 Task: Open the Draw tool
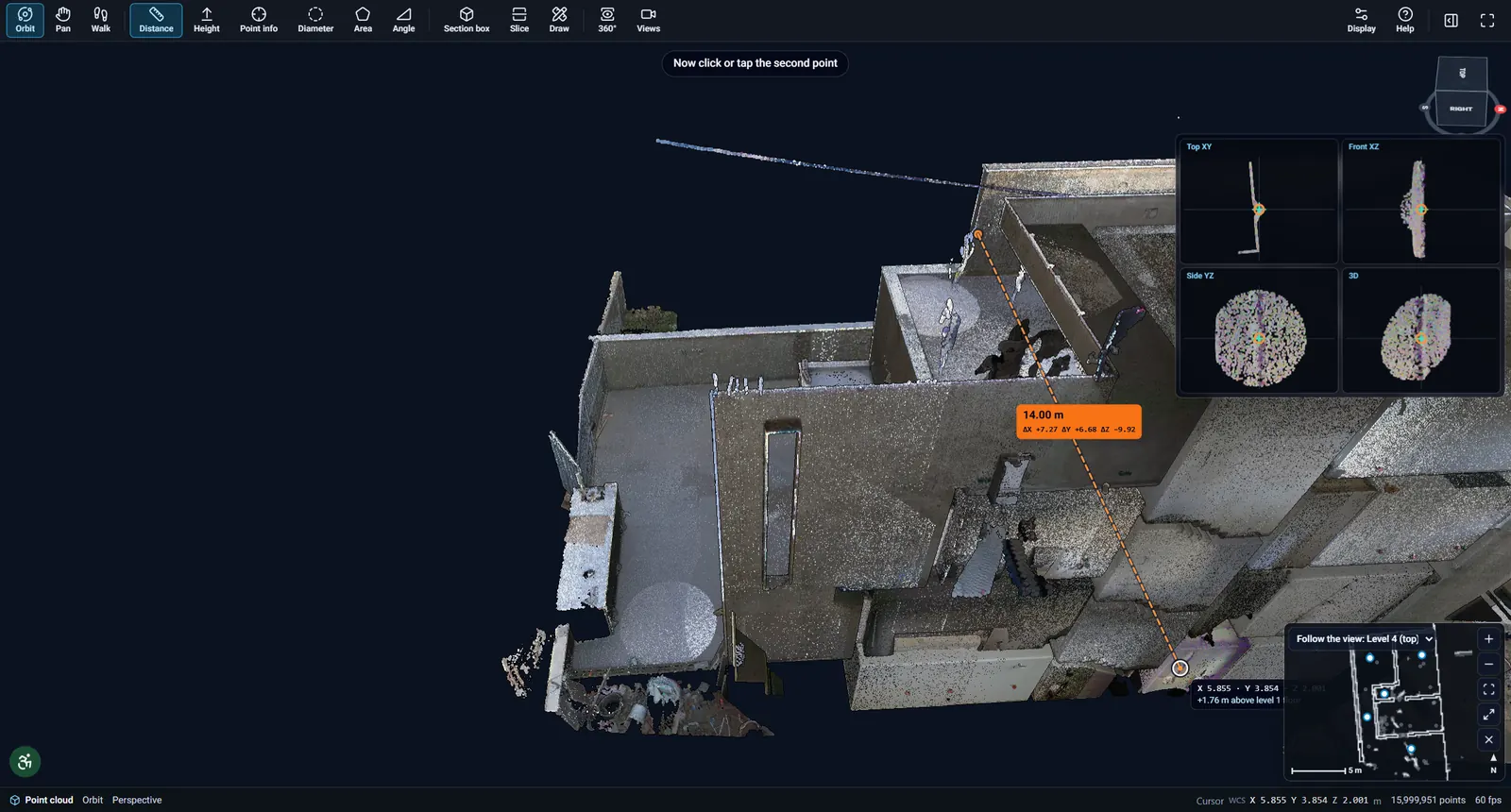click(559, 20)
